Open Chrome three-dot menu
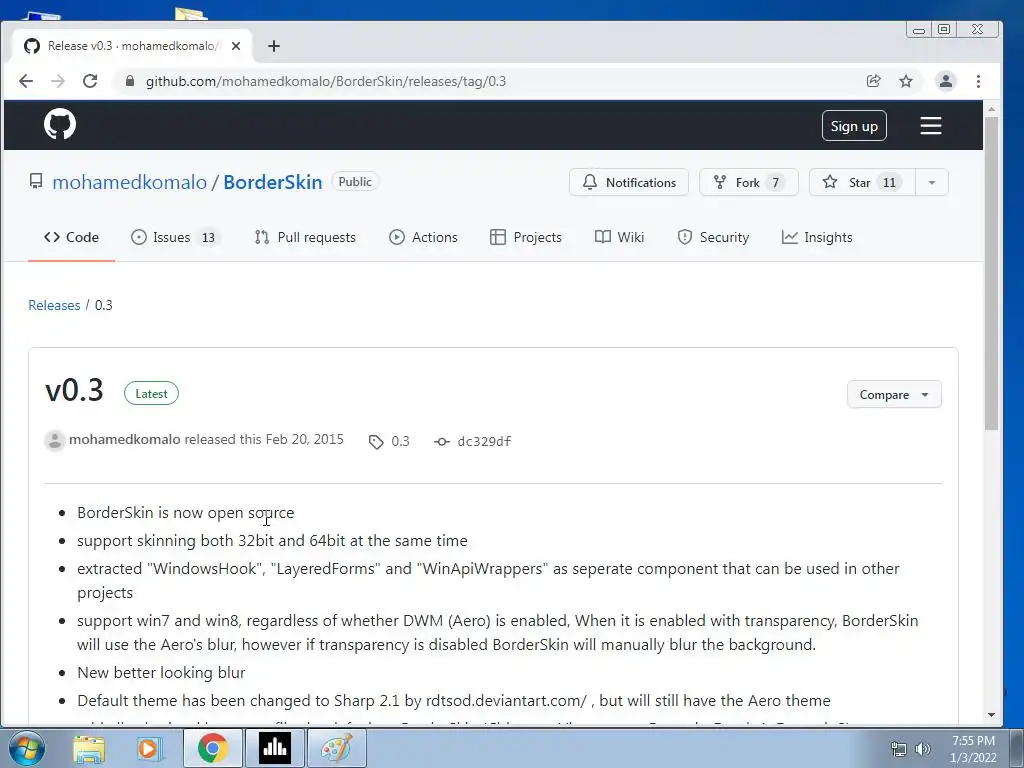The width and height of the screenshot is (1024, 768). [x=978, y=81]
